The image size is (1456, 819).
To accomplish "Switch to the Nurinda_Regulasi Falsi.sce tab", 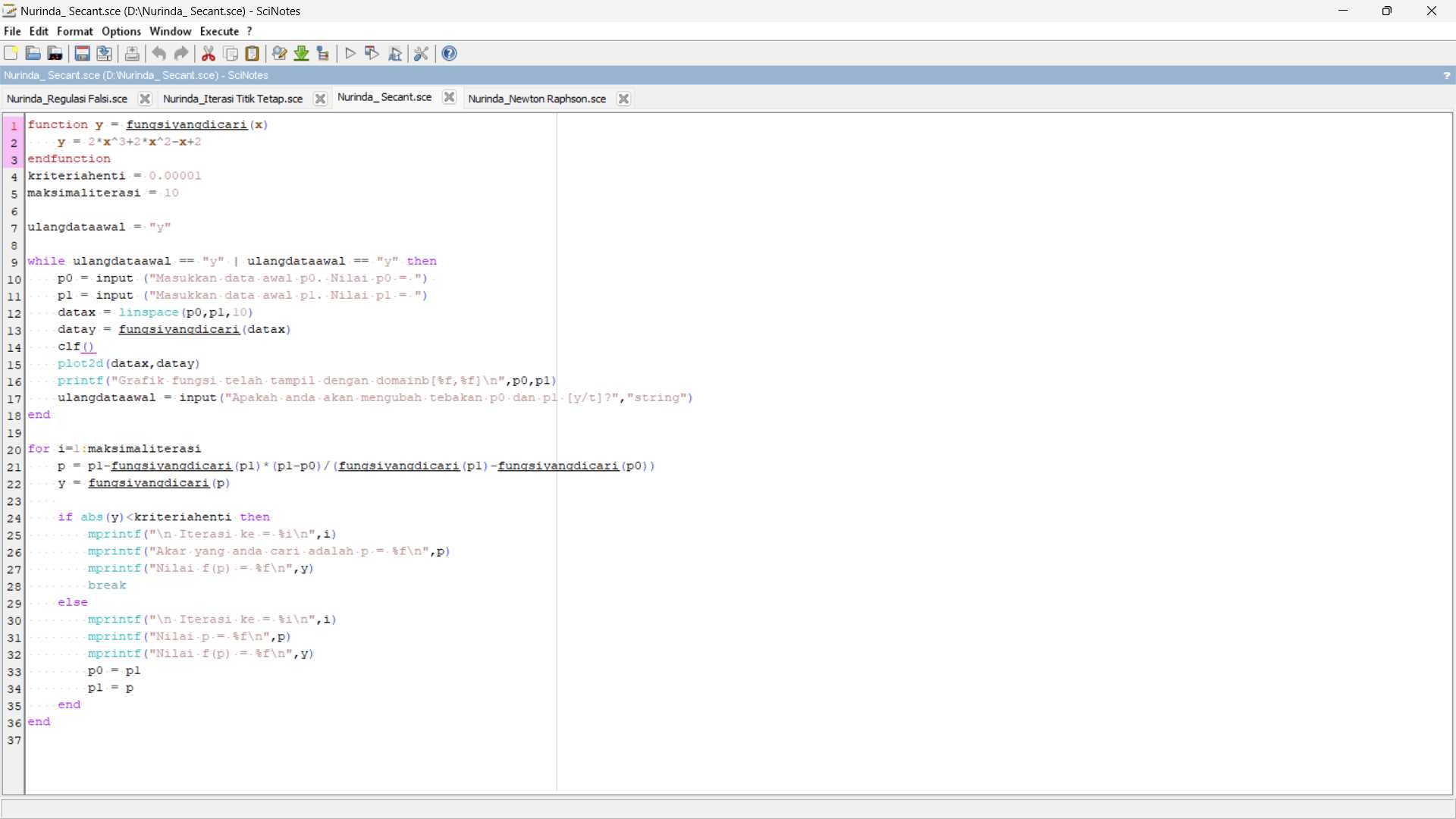I will click(x=67, y=99).
